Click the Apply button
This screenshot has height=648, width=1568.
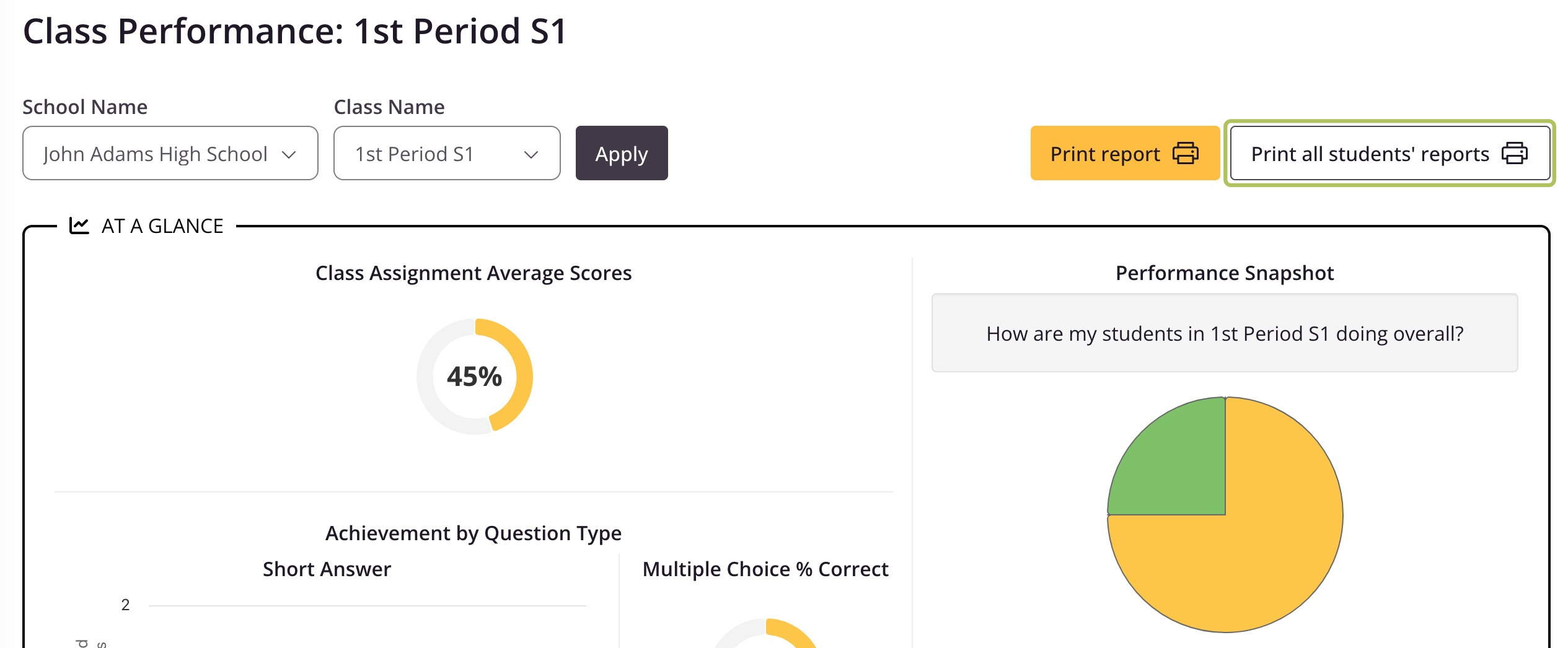[622, 153]
